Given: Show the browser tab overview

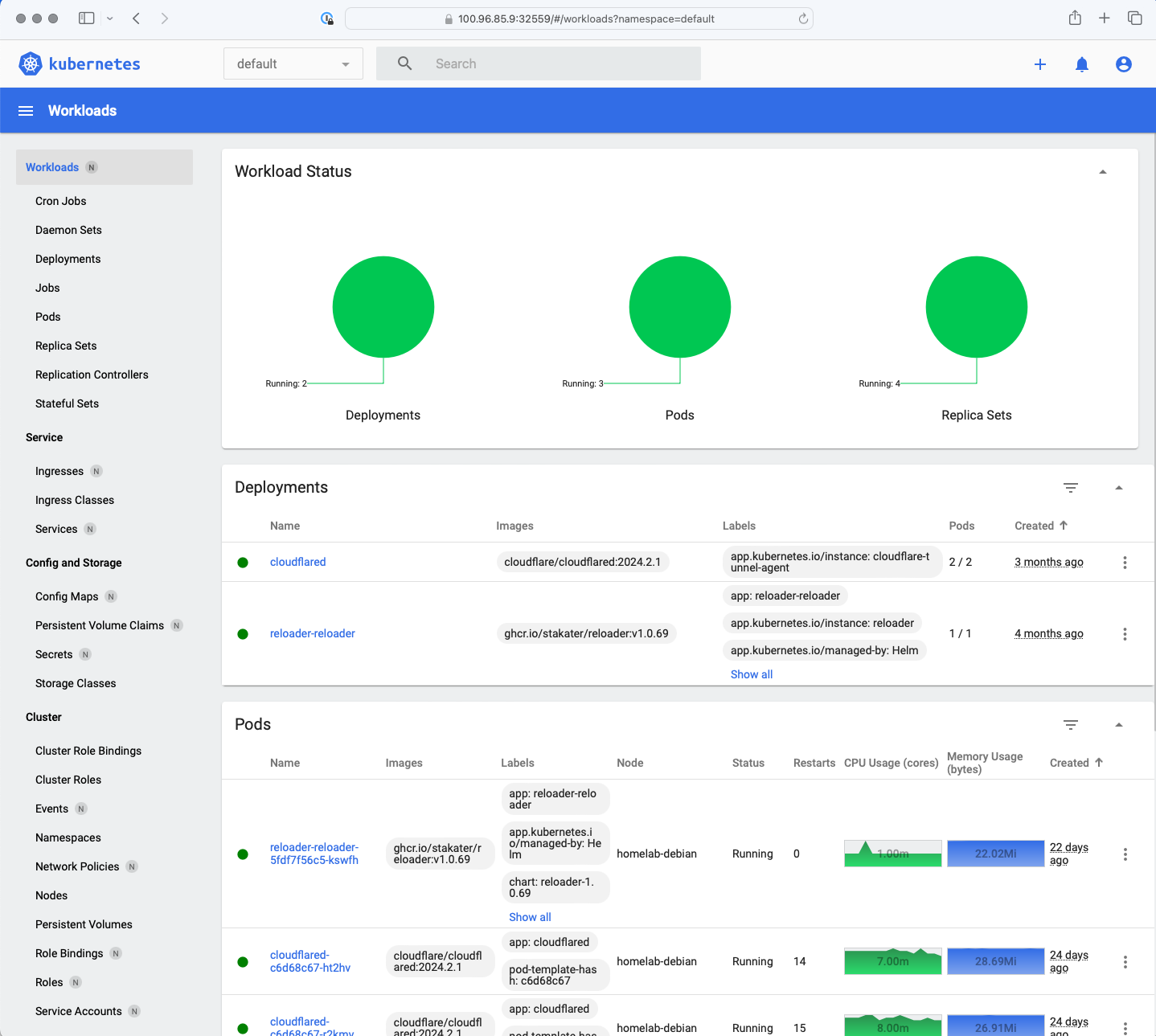Looking at the screenshot, I should [x=1135, y=18].
